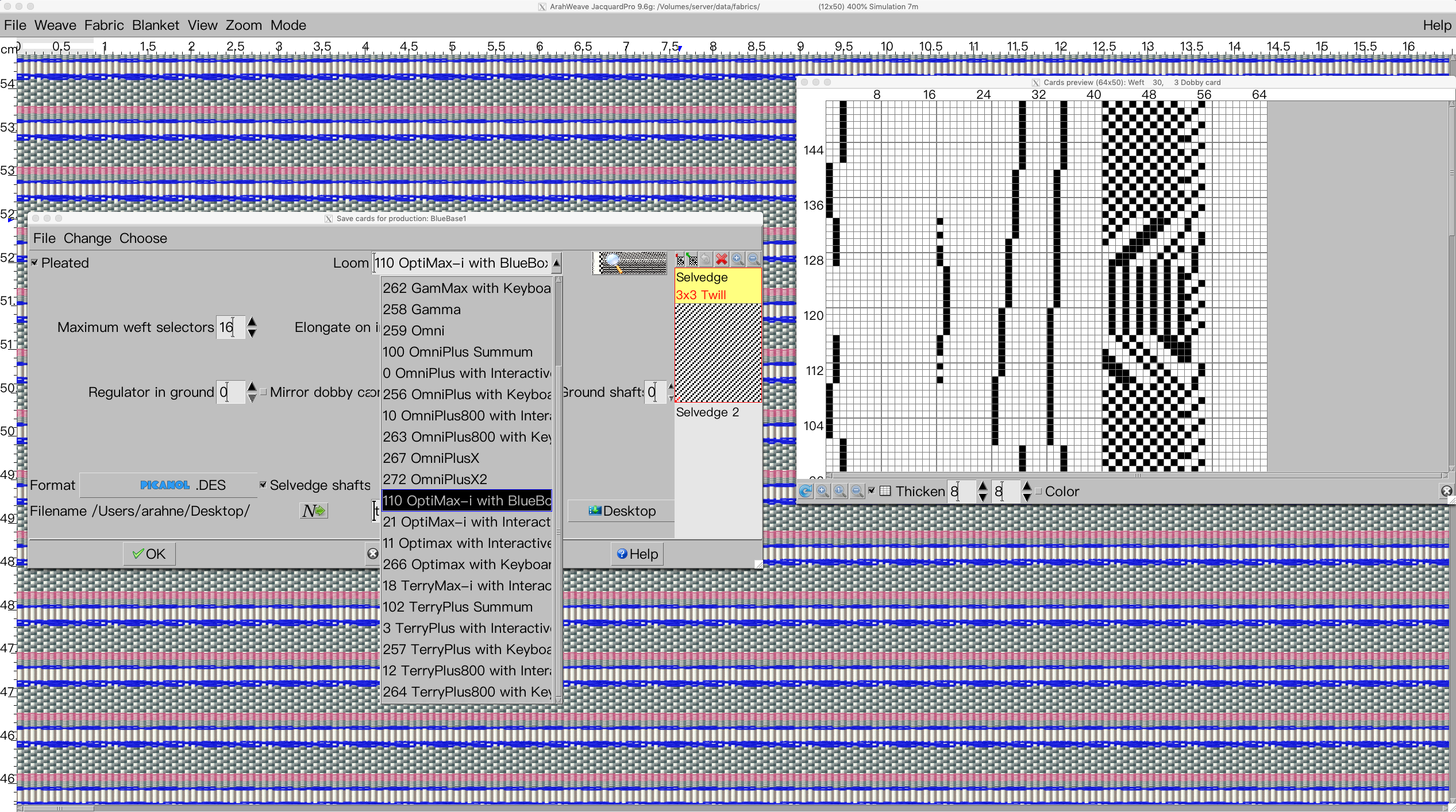Pick 110 OptiMax-i with BlueBox in list
Image resolution: width=1456 pixels, height=812 pixels.
[x=467, y=500]
